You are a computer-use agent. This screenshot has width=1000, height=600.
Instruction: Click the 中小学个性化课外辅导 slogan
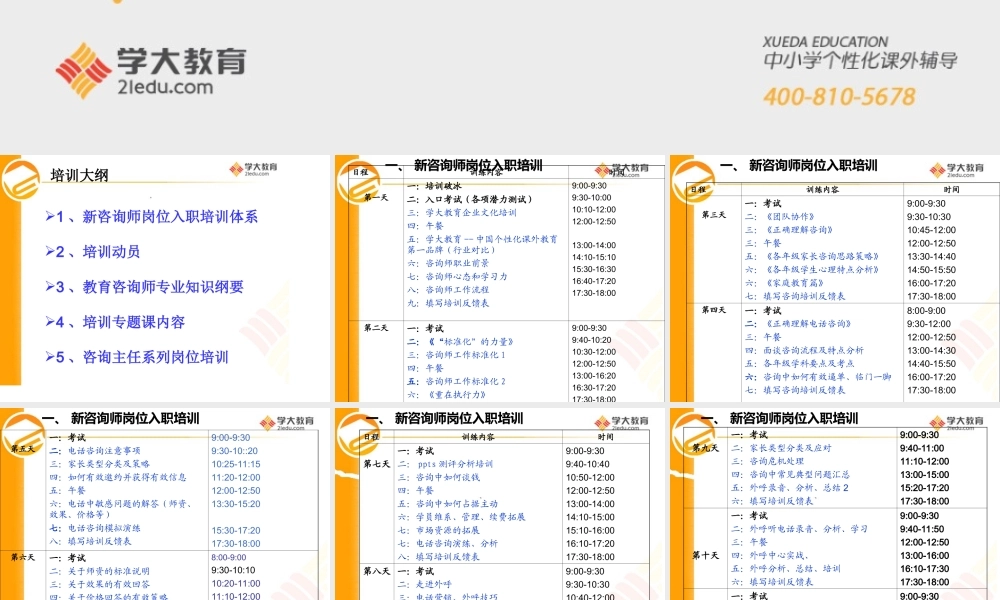860,61
